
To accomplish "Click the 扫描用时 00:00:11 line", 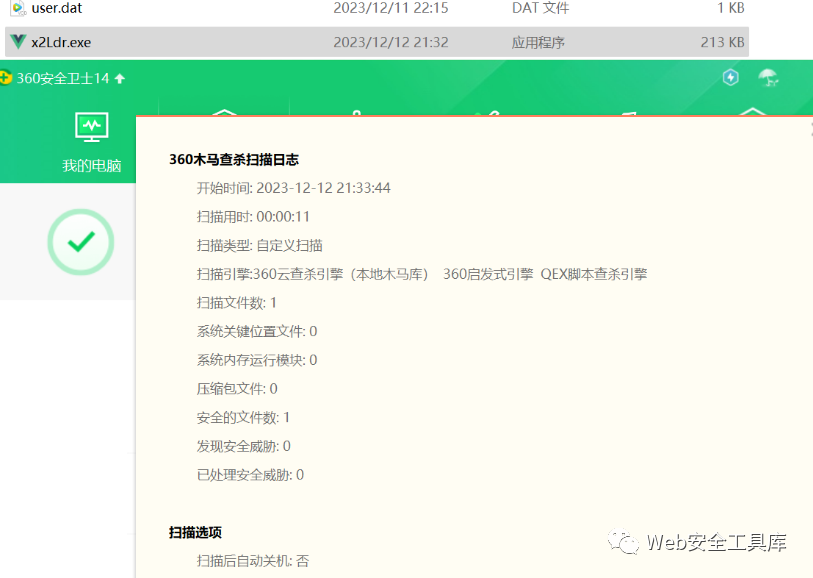I will [x=253, y=217].
